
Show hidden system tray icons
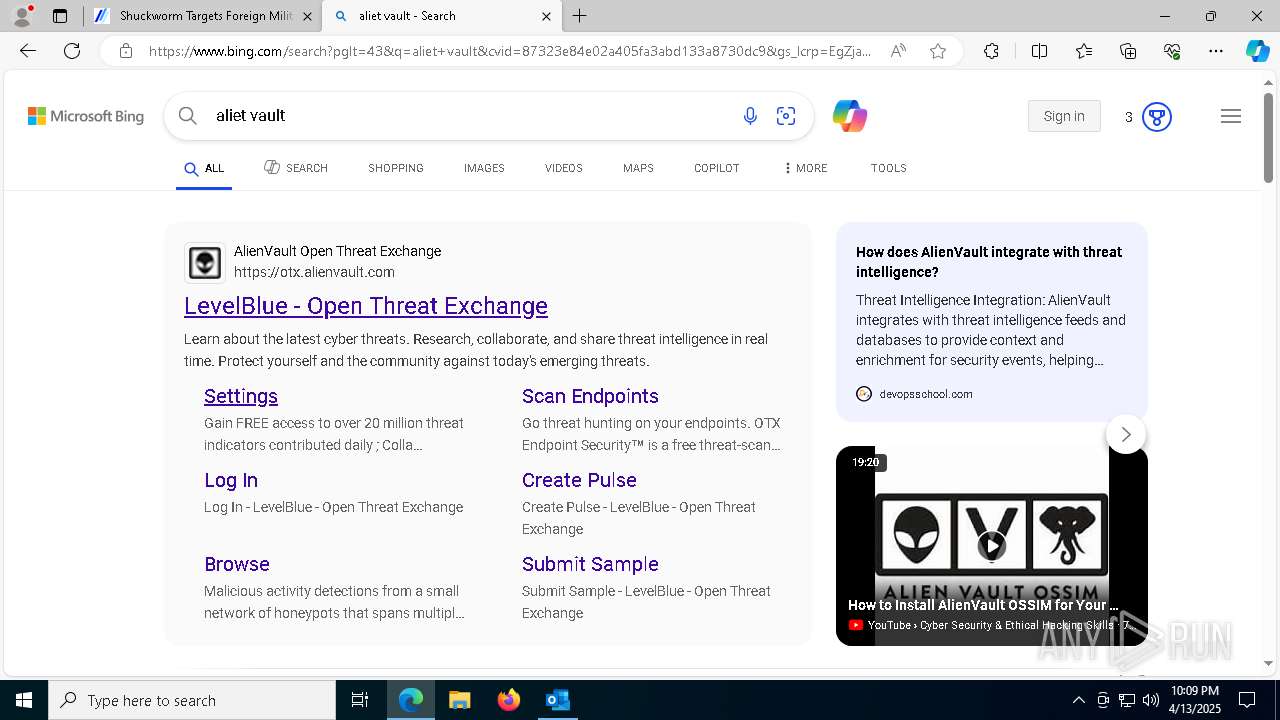1078,700
